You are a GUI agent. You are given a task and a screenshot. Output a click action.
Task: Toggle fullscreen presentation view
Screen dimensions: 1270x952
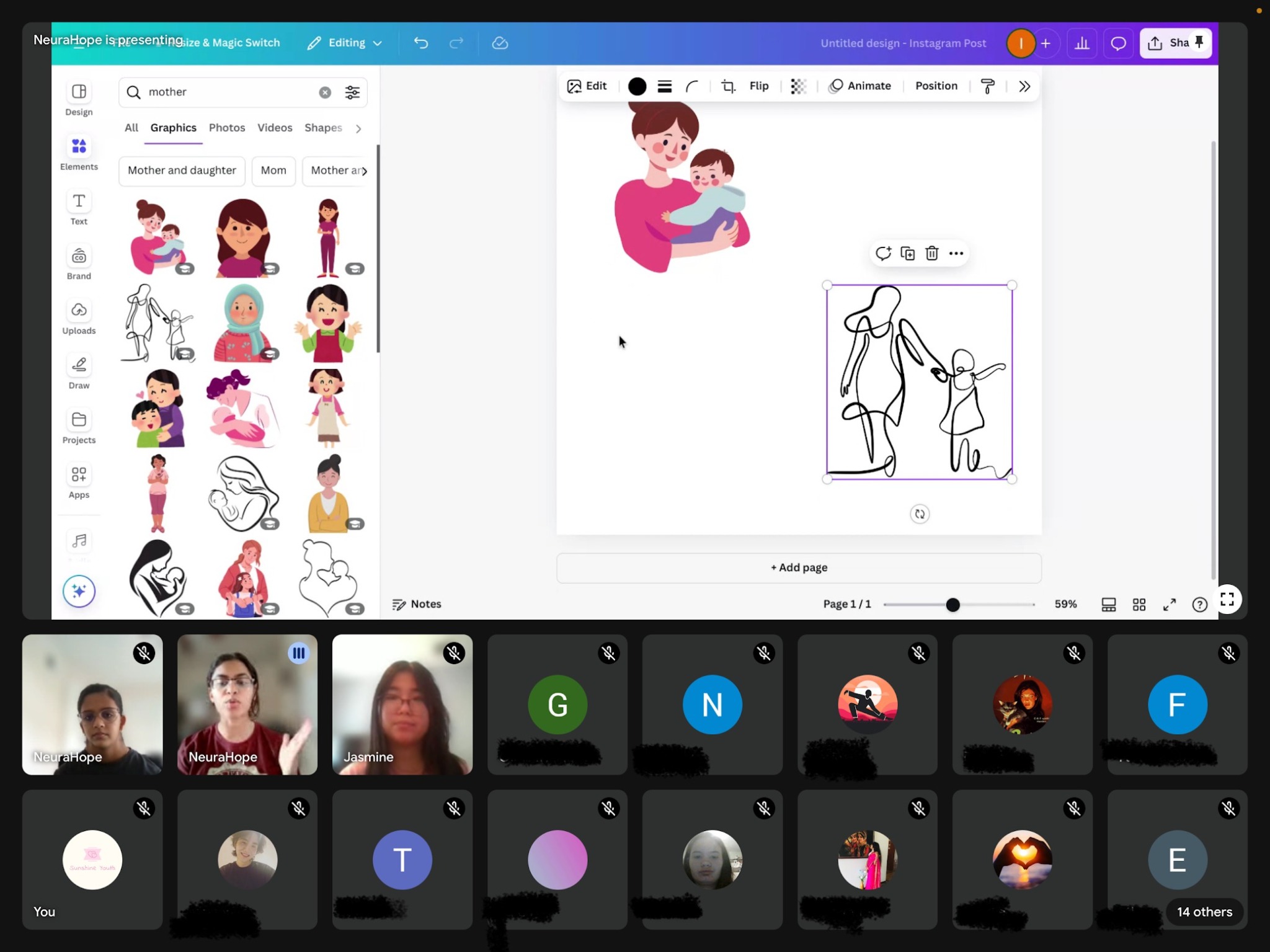(1169, 604)
